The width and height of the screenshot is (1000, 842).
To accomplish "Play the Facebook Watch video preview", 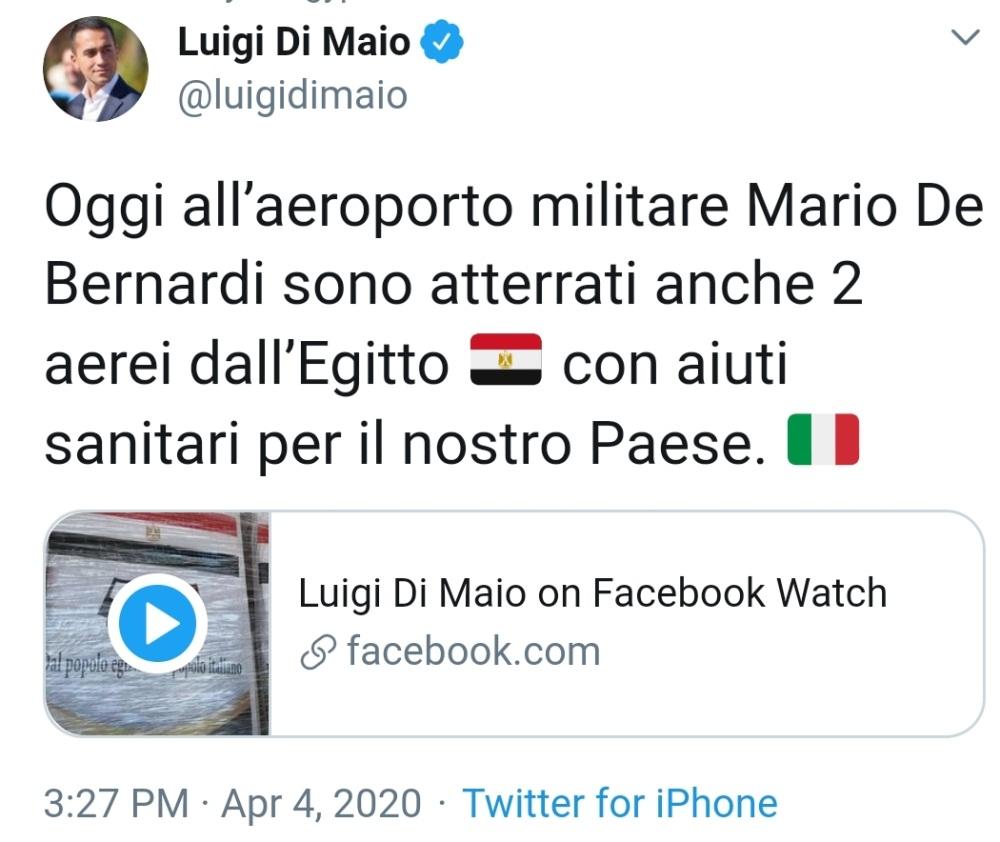I will [158, 623].
